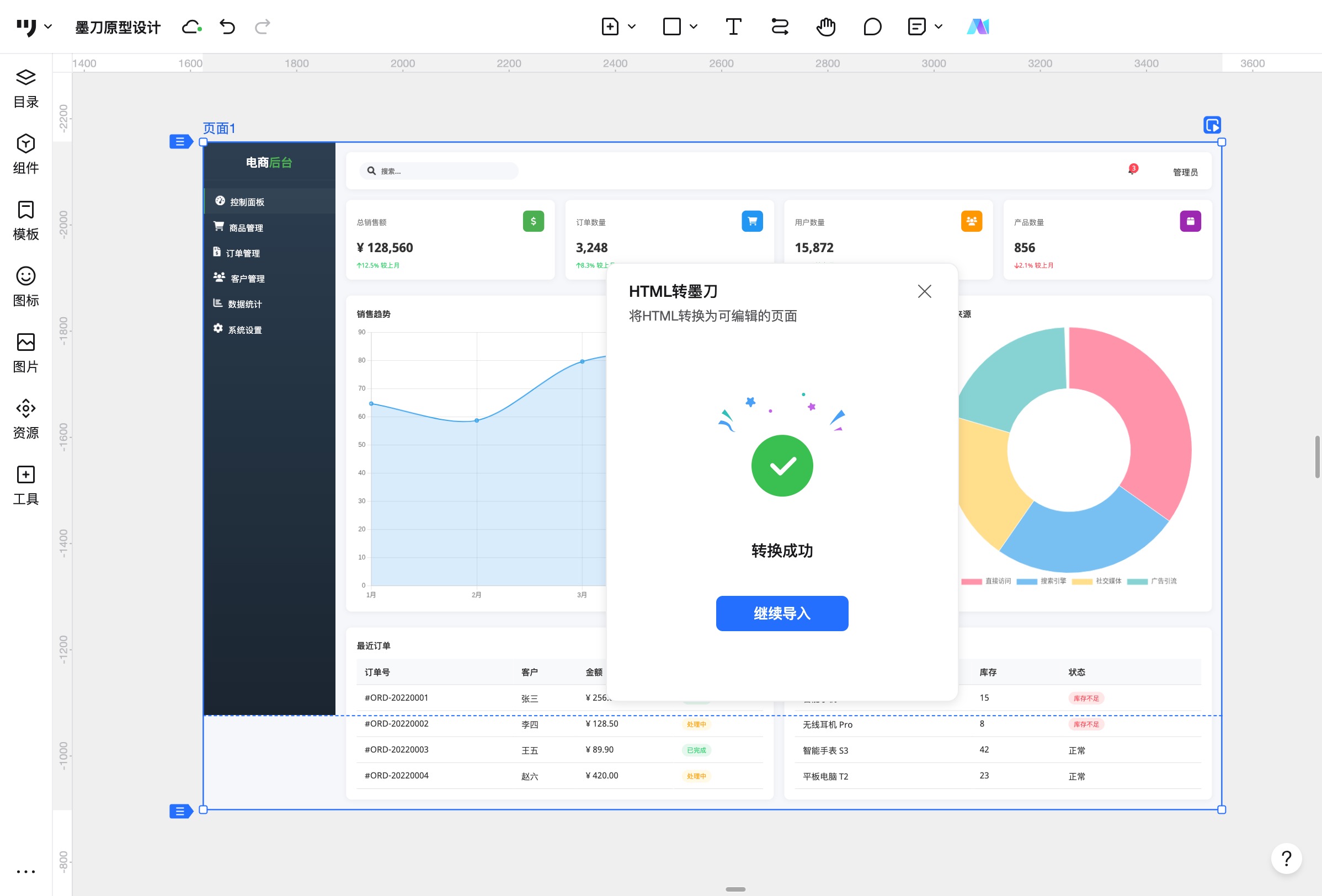Expand the rectangle shape dropdown arrow
Viewport: 1322px width, 896px height.
(693, 26)
